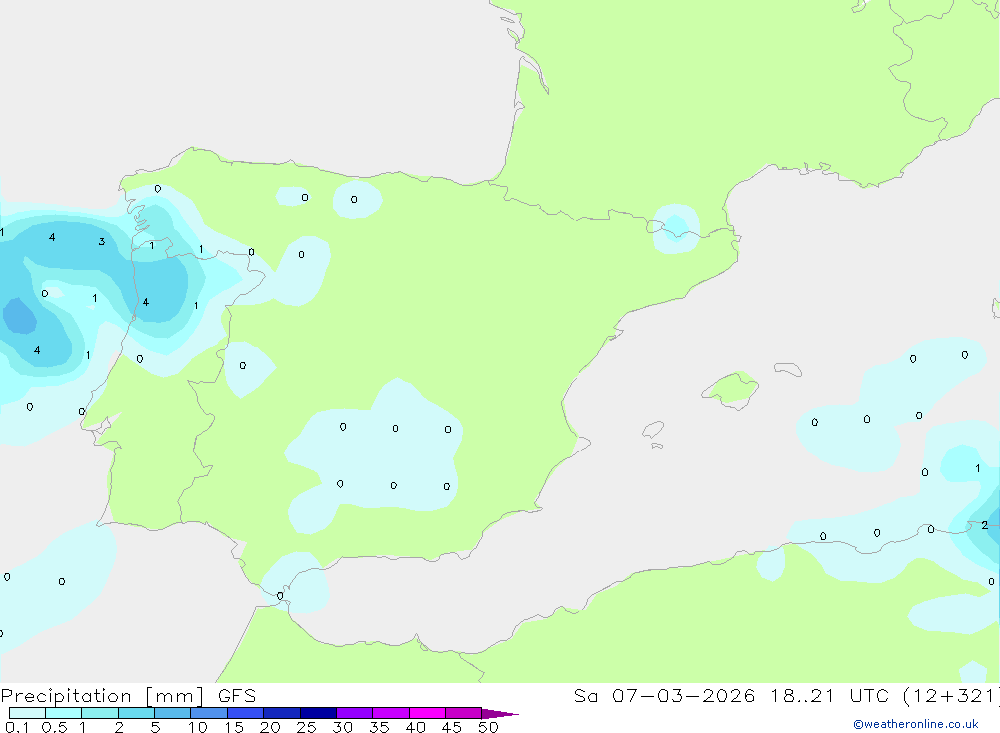The height and width of the screenshot is (733, 1000).
Task: Click the "GFS" model label
Action: pos(237,695)
